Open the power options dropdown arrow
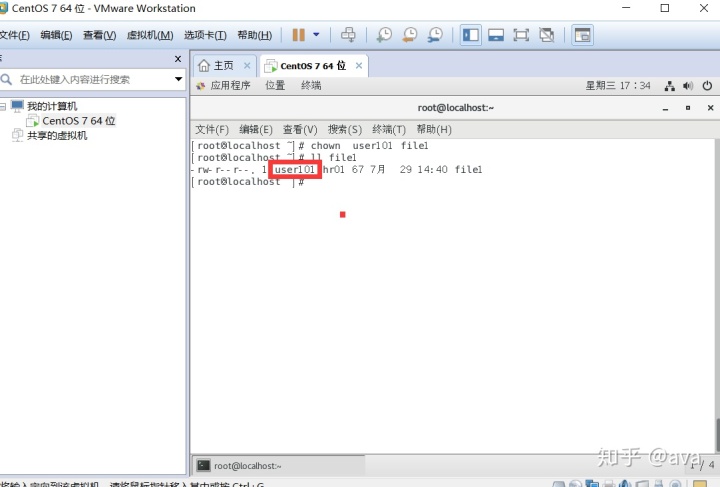The width and height of the screenshot is (720, 487). coord(316,34)
